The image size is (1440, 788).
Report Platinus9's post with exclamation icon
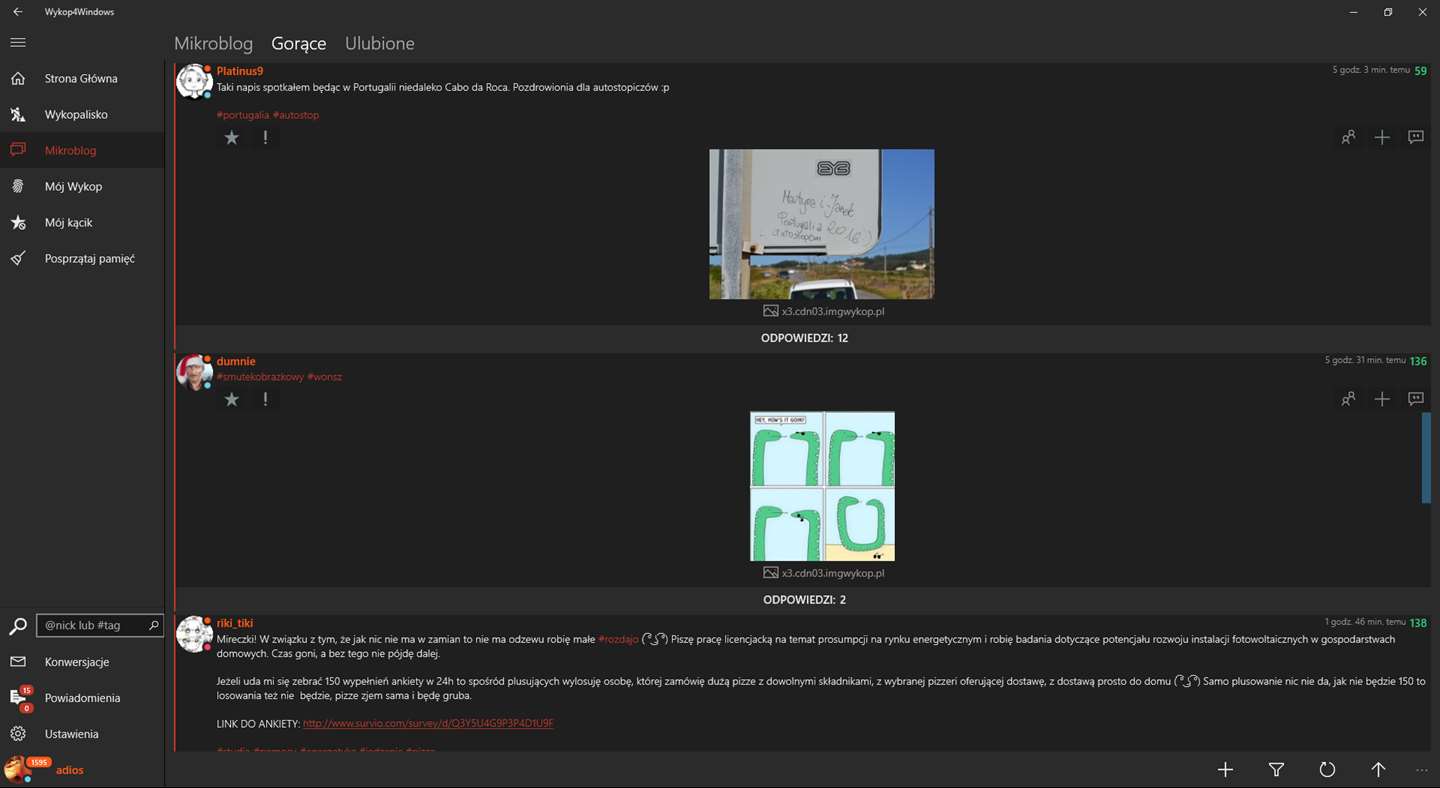tap(265, 137)
